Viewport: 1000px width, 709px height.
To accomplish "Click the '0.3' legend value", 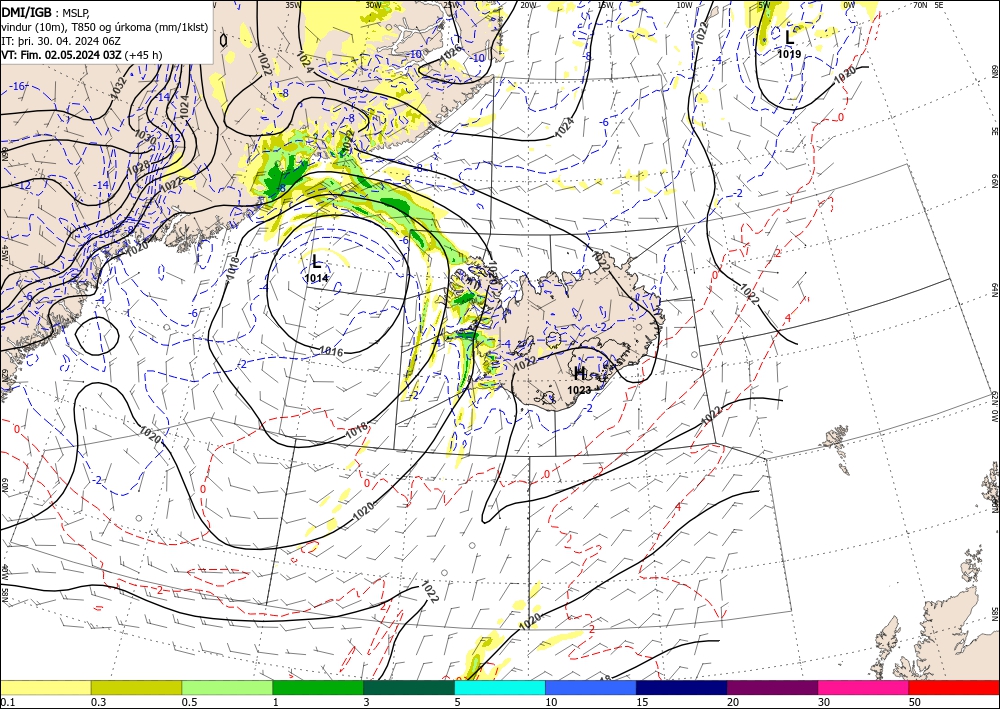I will click(98, 702).
